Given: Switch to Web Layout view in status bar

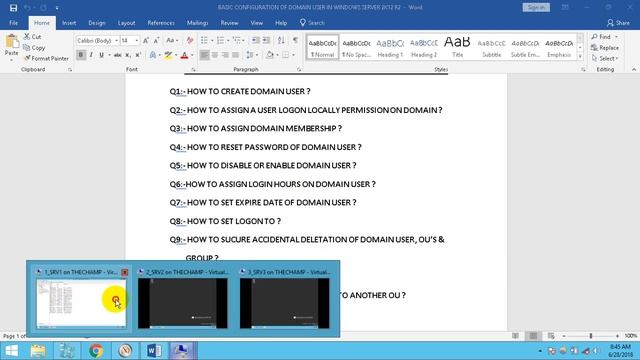Looking at the screenshot, I should tap(551, 336).
